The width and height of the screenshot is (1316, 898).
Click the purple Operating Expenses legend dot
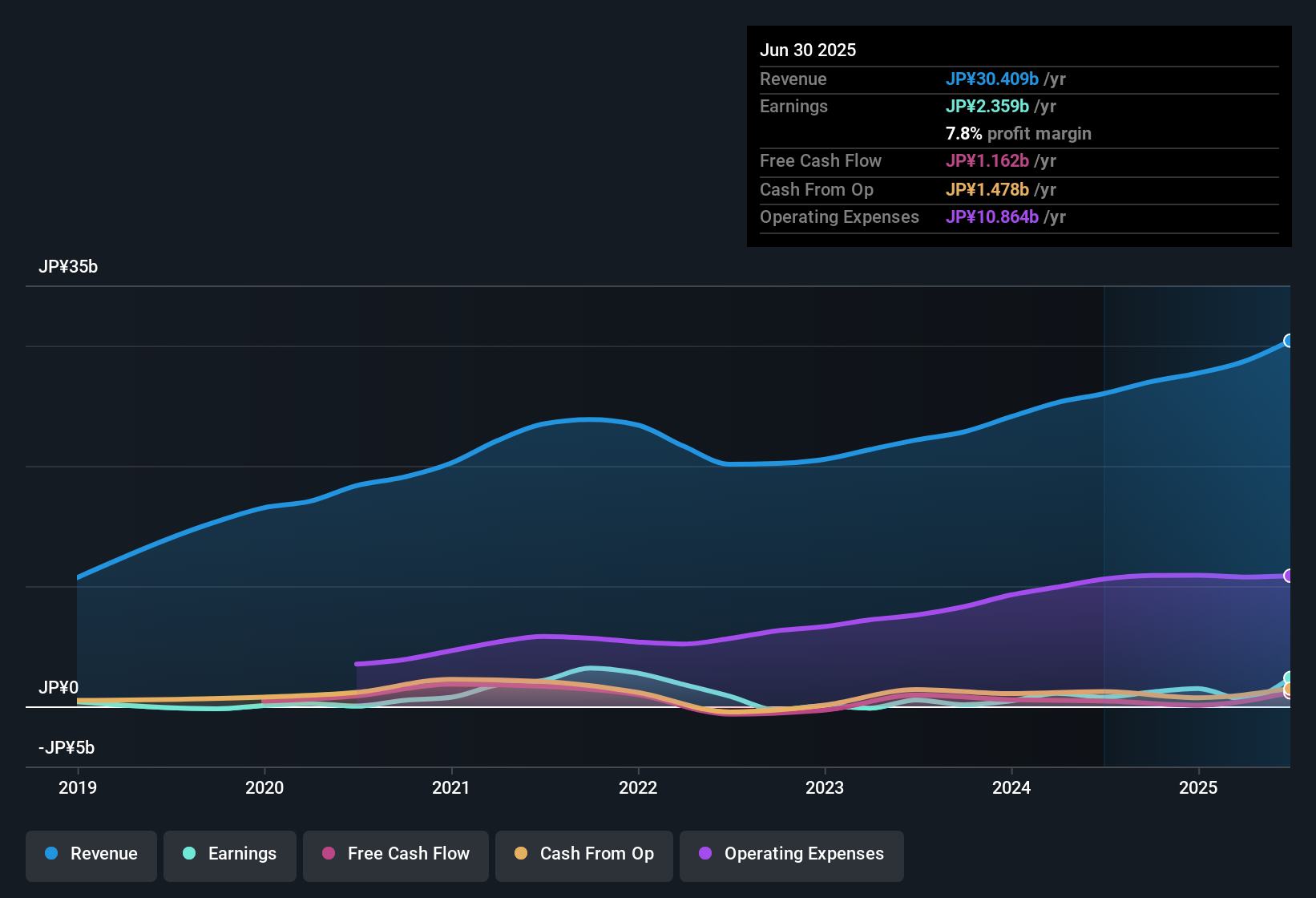[704, 854]
